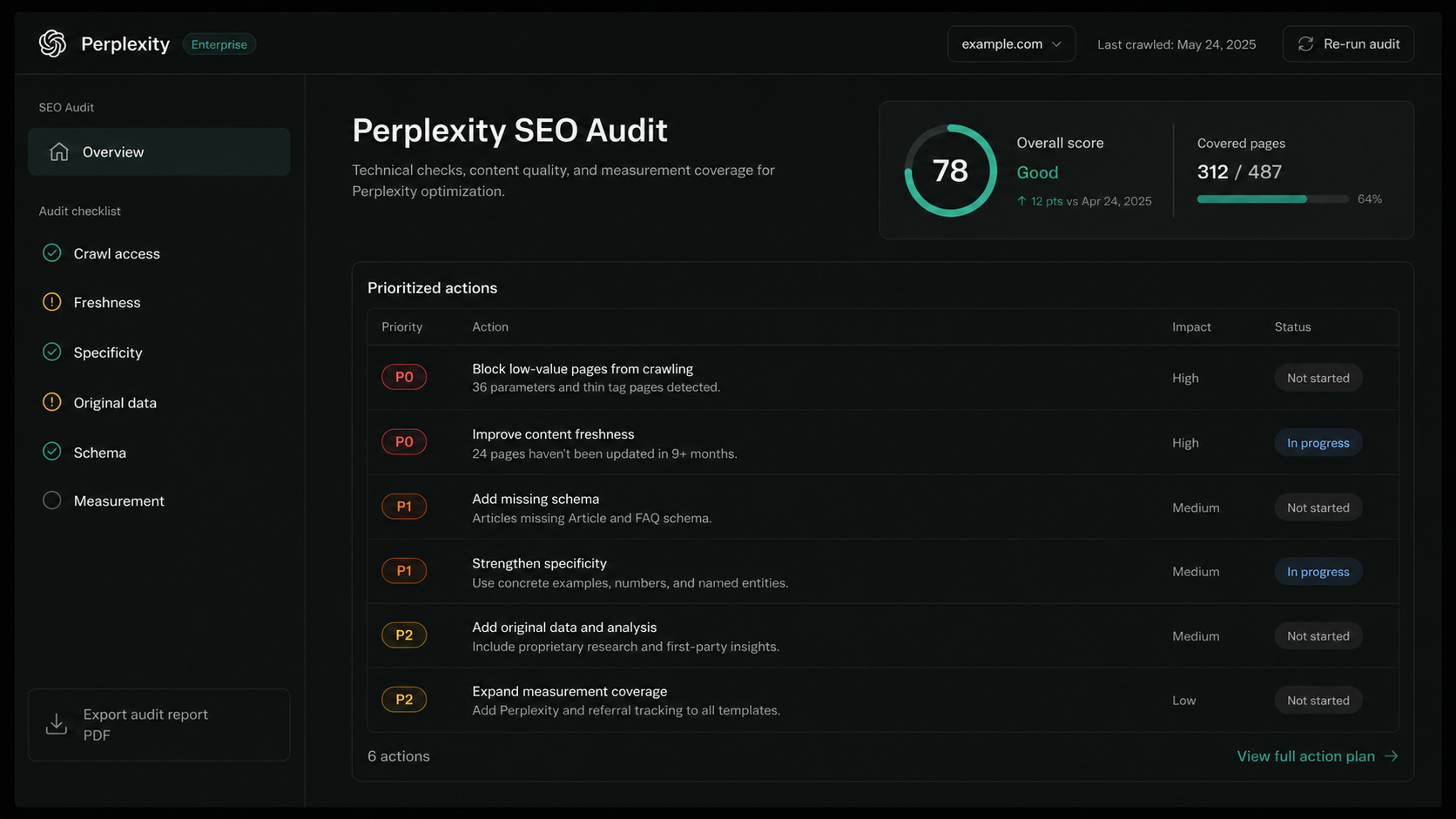
Task: Click In progress status for Improve content freshness
Action: coord(1318,442)
